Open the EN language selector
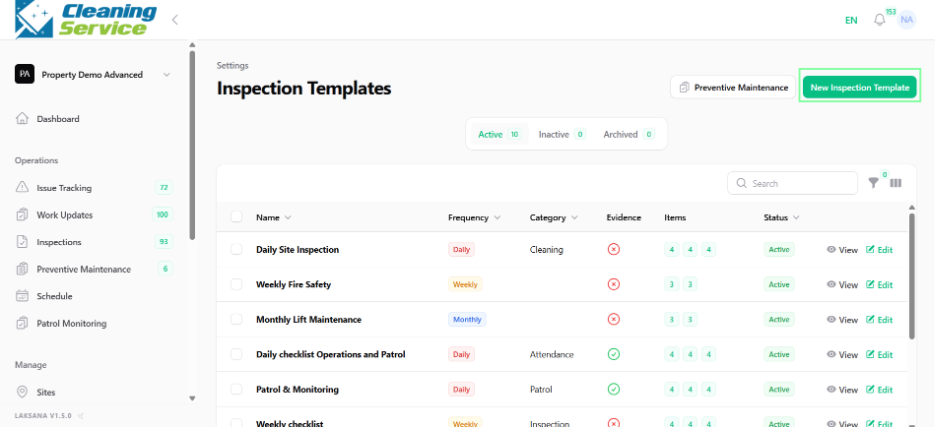The width and height of the screenshot is (936, 427). click(x=851, y=20)
